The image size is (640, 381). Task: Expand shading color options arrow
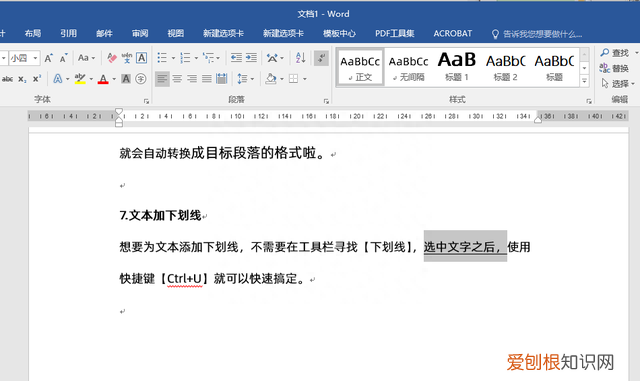tap(282, 79)
